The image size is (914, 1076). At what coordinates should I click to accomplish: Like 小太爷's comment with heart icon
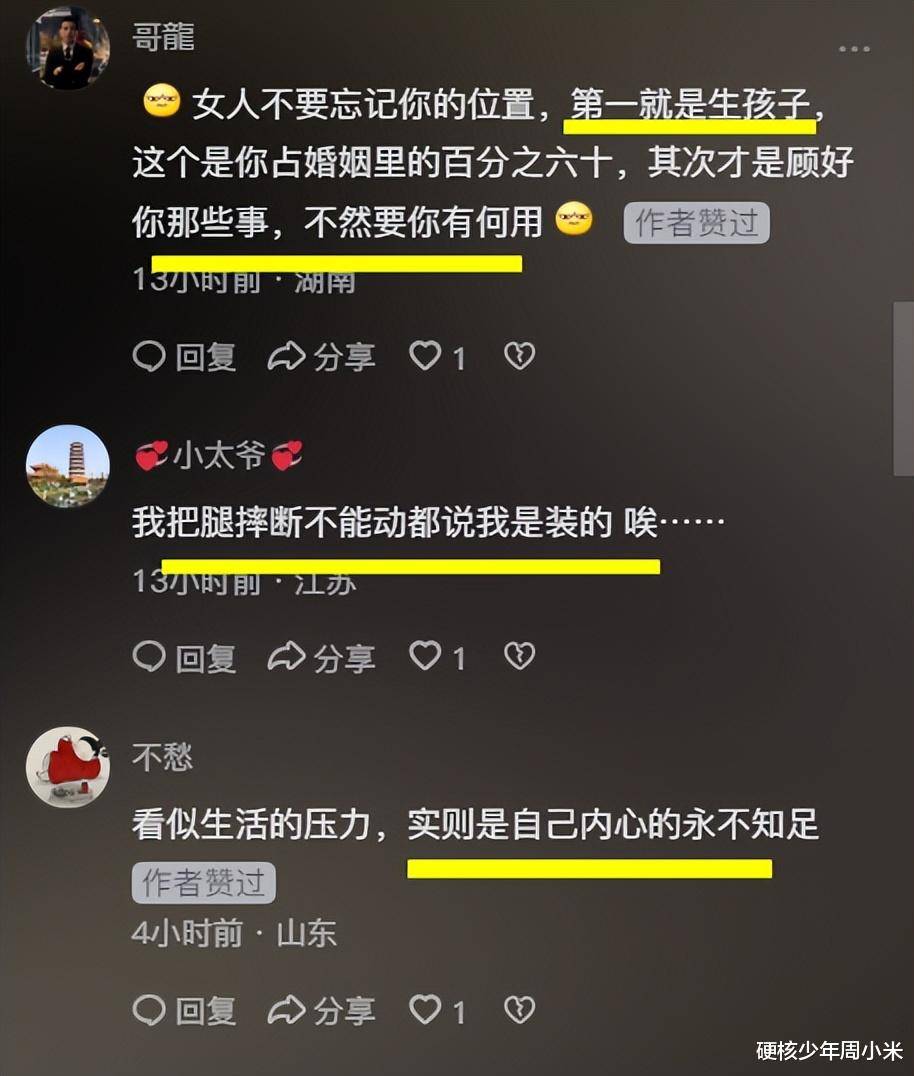[425, 656]
